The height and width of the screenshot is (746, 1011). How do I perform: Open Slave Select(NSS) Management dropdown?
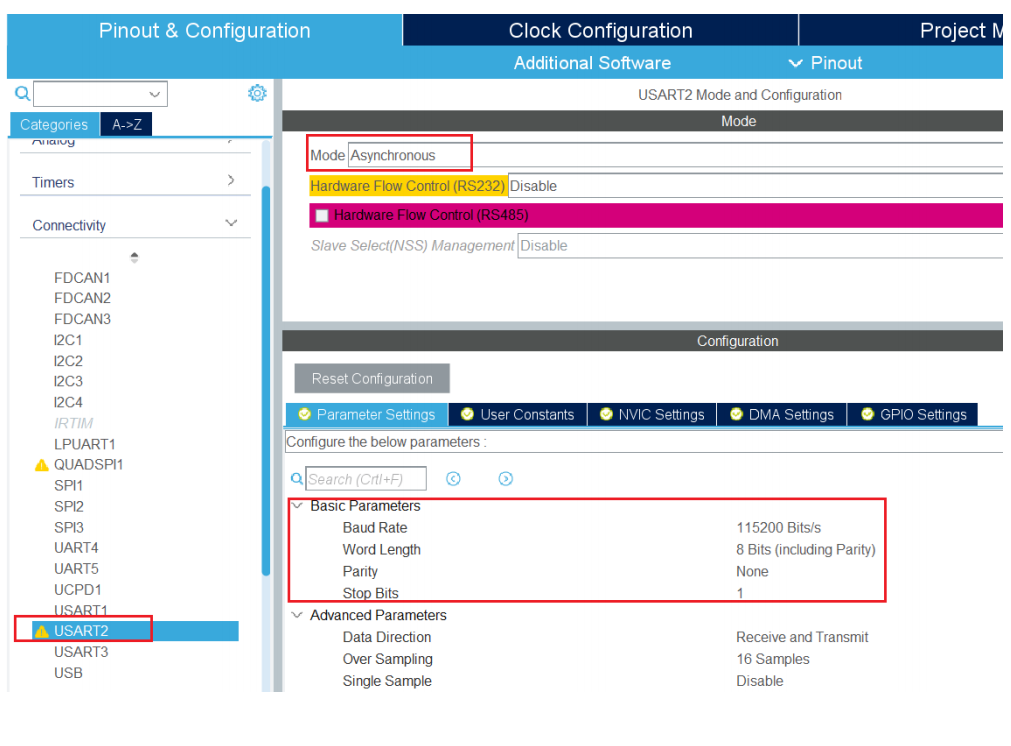pos(760,246)
